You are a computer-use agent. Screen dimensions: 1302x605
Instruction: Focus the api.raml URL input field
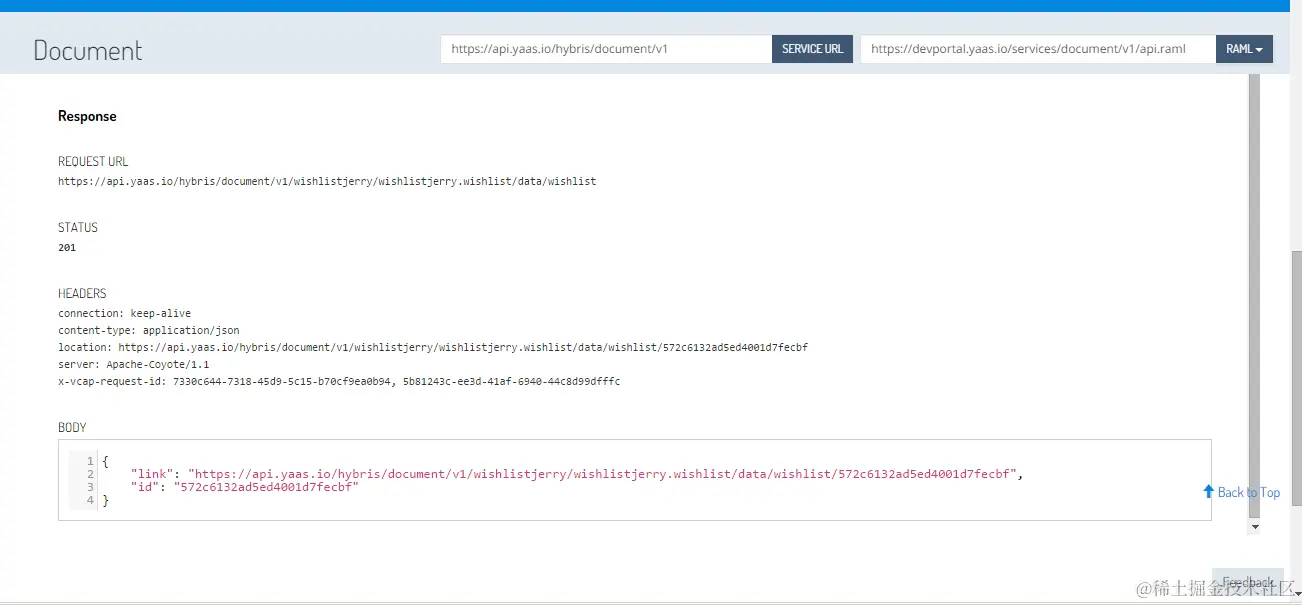coord(1038,49)
